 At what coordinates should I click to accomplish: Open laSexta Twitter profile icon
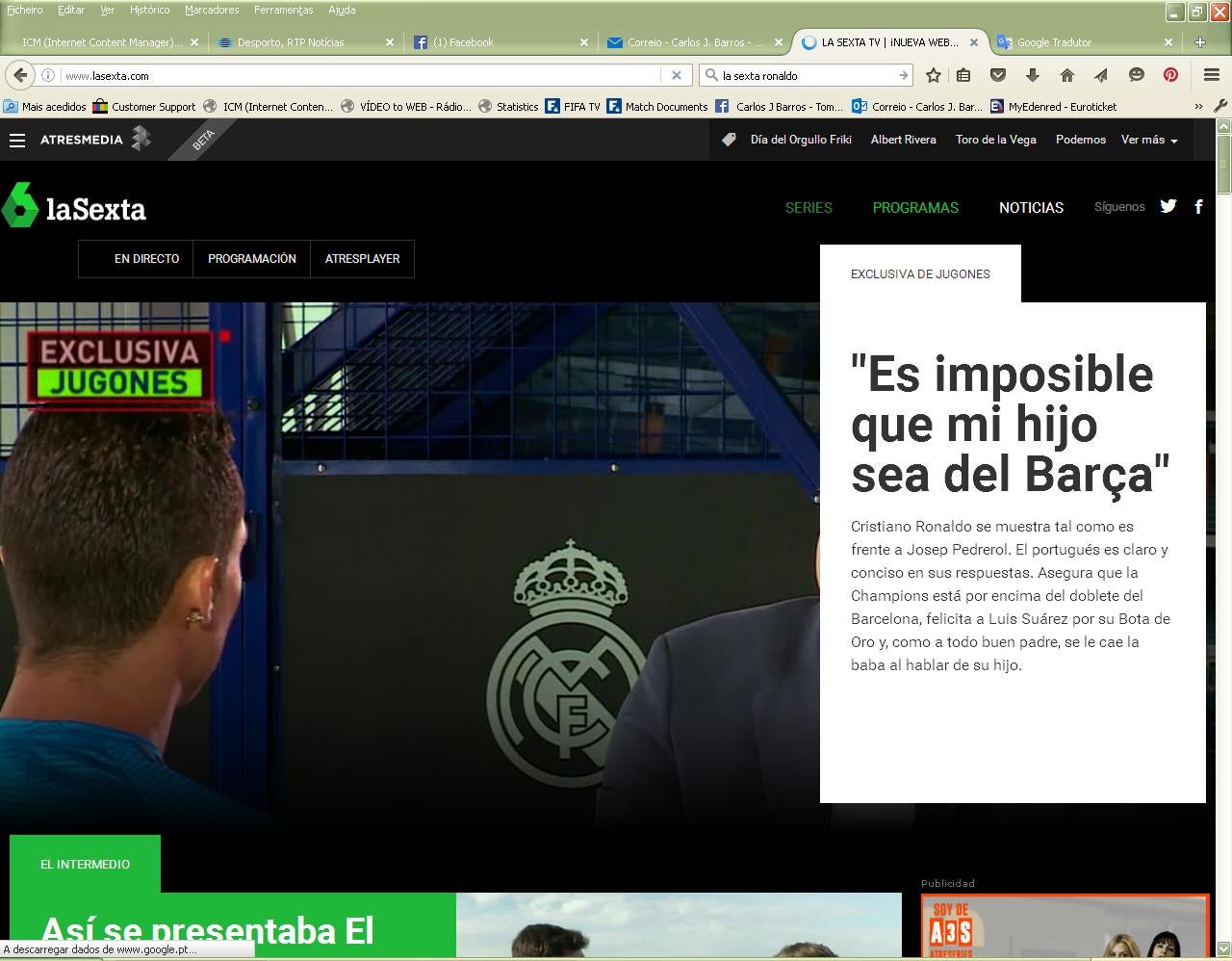click(x=1168, y=206)
